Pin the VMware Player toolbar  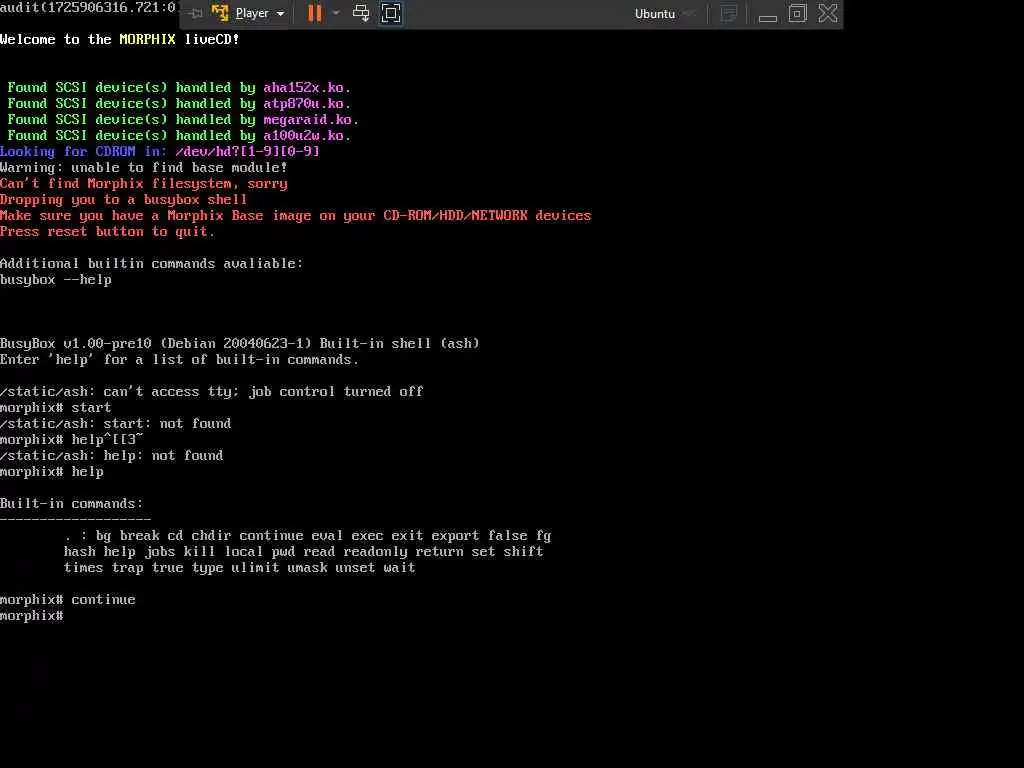click(195, 13)
